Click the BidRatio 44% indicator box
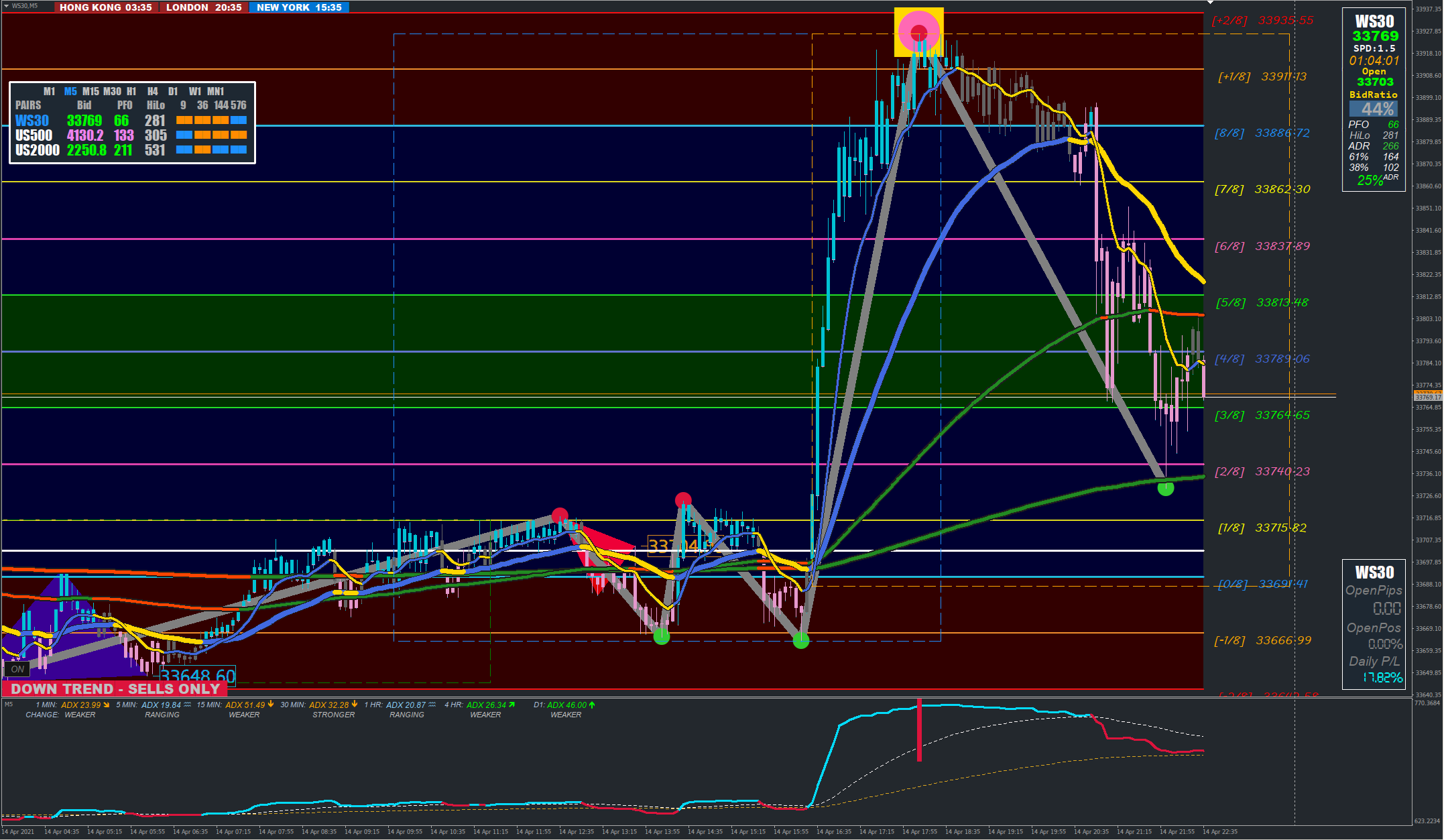 coord(1374,109)
